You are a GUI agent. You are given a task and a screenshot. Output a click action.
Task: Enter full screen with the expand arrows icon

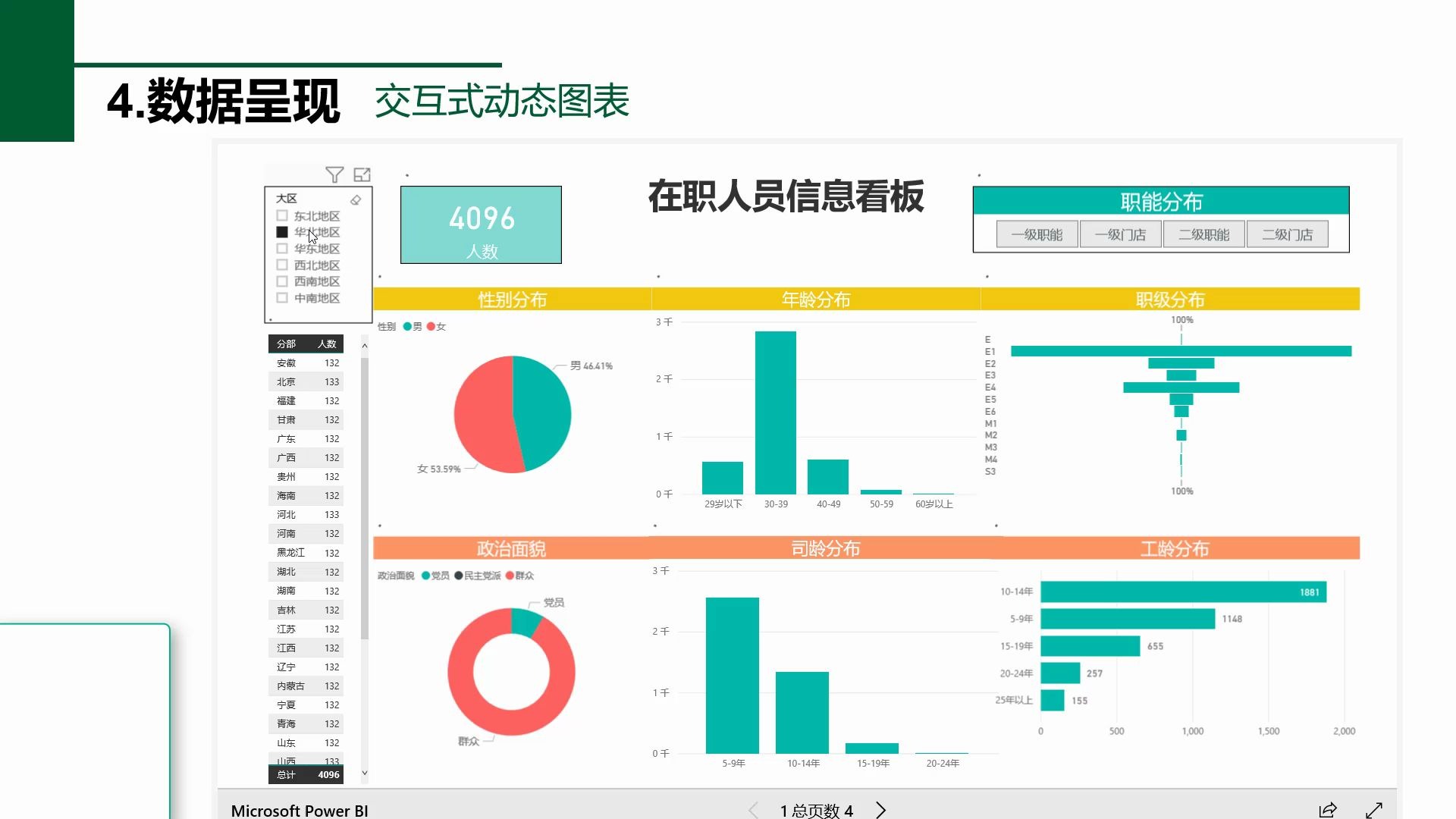click(1374, 810)
